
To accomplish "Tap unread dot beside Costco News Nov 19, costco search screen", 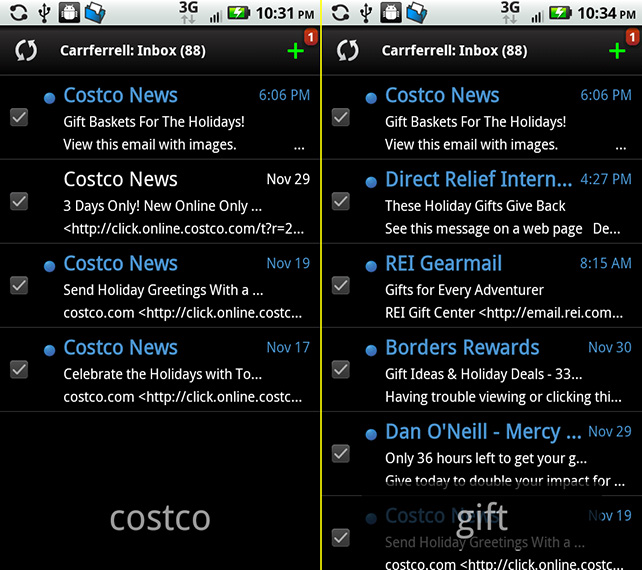I will coord(50,266).
